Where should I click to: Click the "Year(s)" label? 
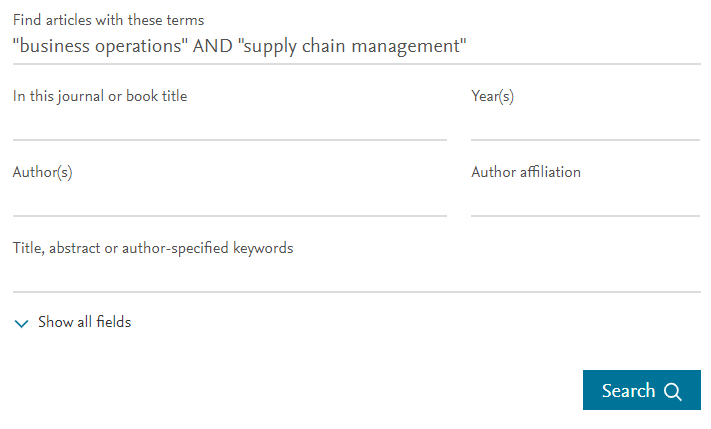click(x=492, y=96)
